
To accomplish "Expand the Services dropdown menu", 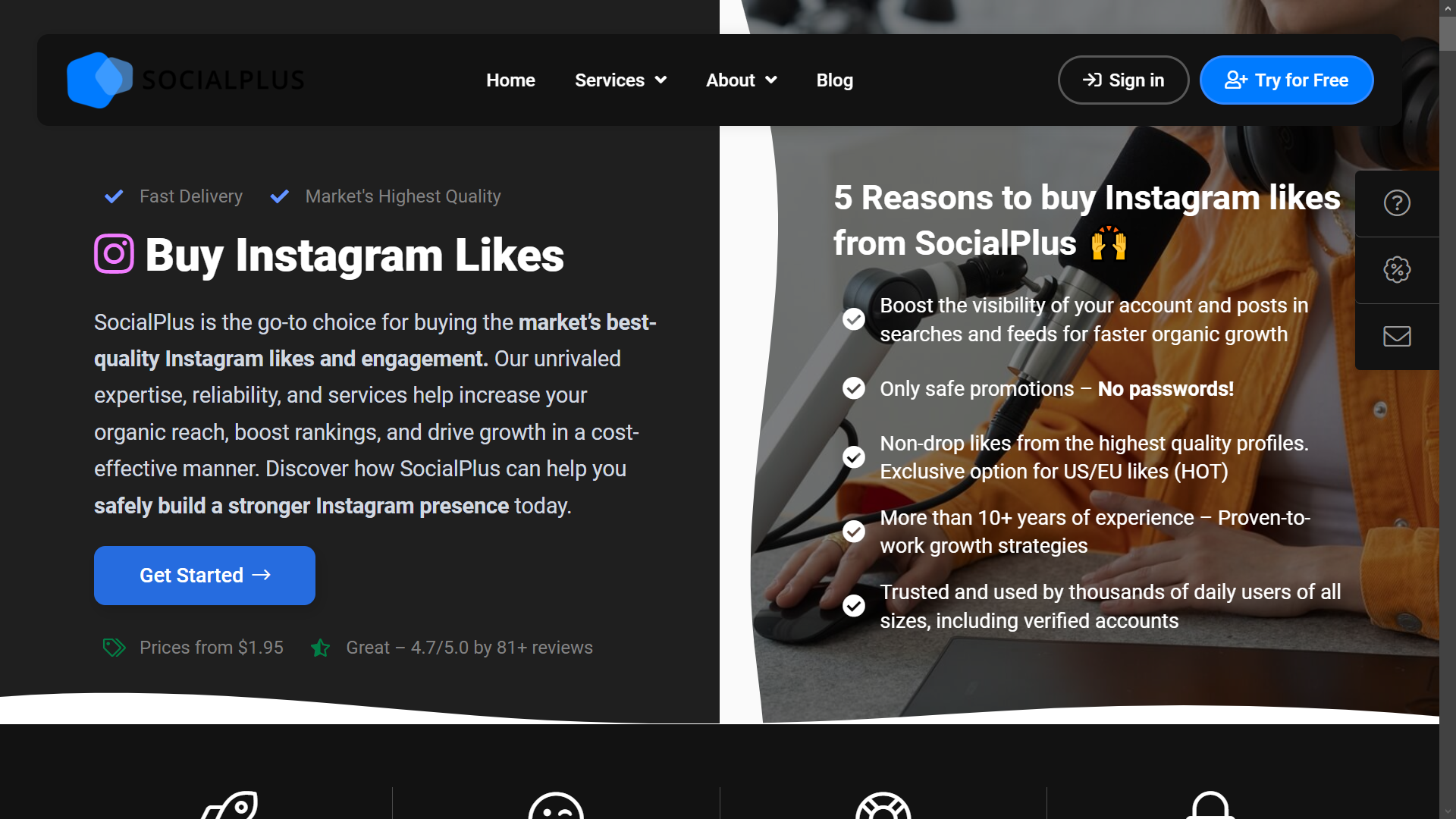I will coord(620,80).
